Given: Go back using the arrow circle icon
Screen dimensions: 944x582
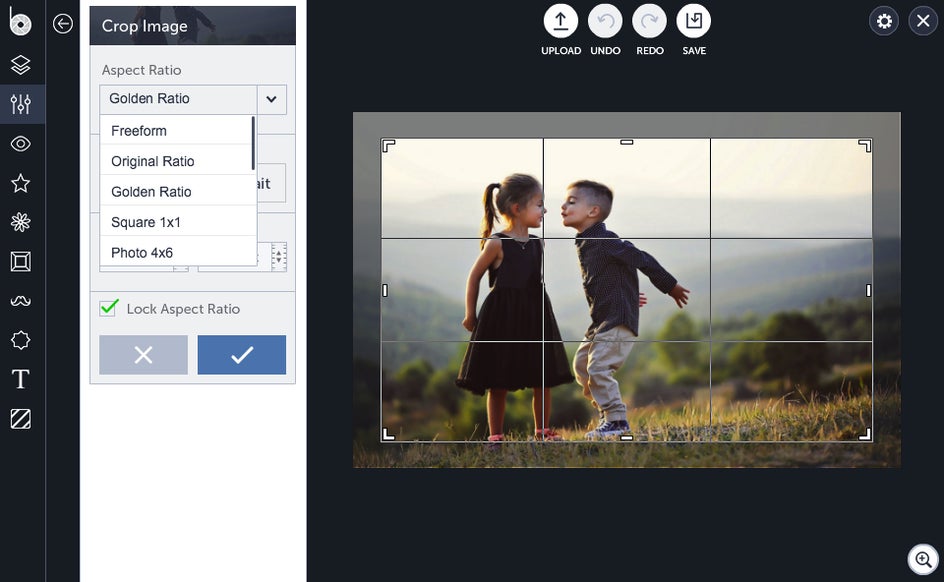Looking at the screenshot, I should [x=63, y=23].
